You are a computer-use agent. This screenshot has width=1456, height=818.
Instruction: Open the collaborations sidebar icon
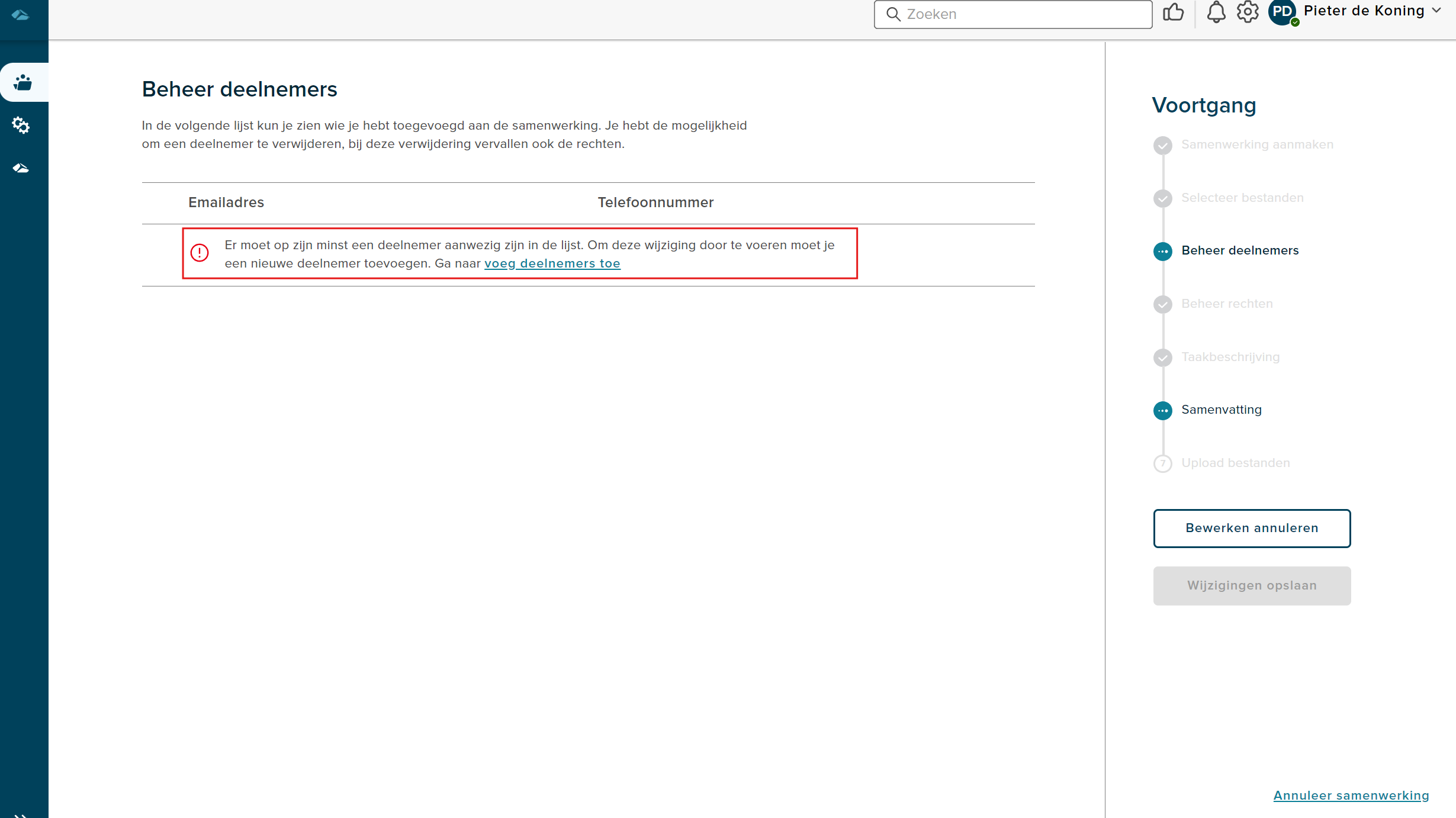click(x=23, y=82)
